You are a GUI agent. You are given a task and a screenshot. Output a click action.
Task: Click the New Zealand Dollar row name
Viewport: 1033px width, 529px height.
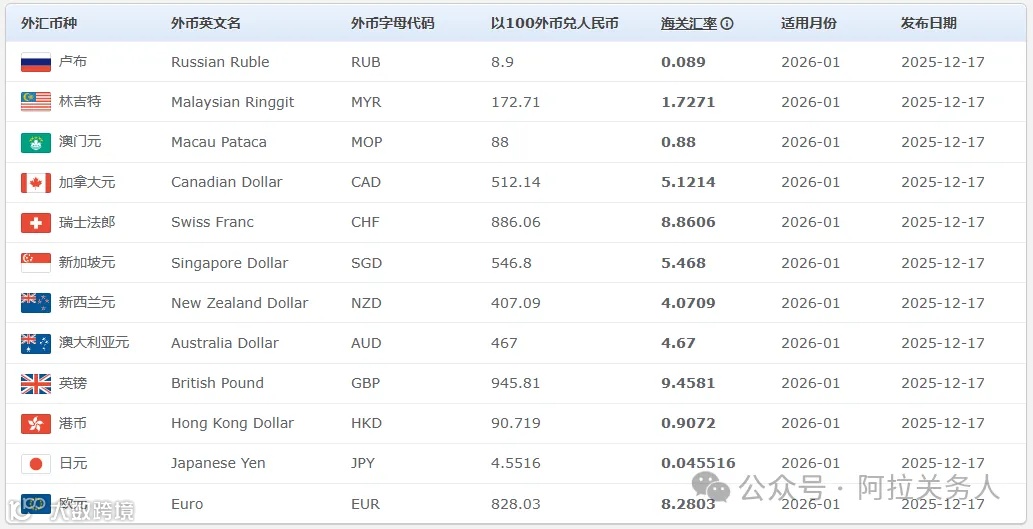239,303
